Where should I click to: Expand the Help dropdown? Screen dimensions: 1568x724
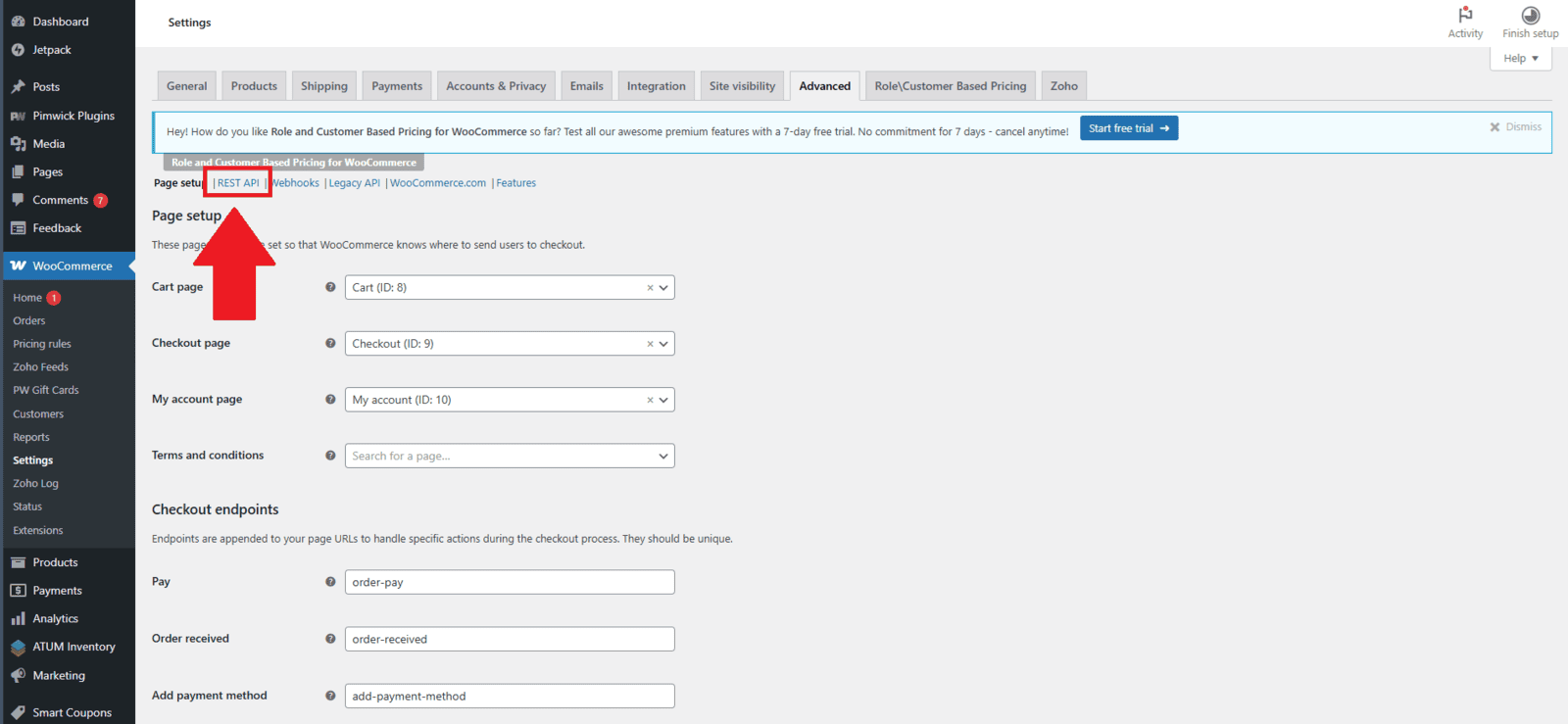(1521, 59)
